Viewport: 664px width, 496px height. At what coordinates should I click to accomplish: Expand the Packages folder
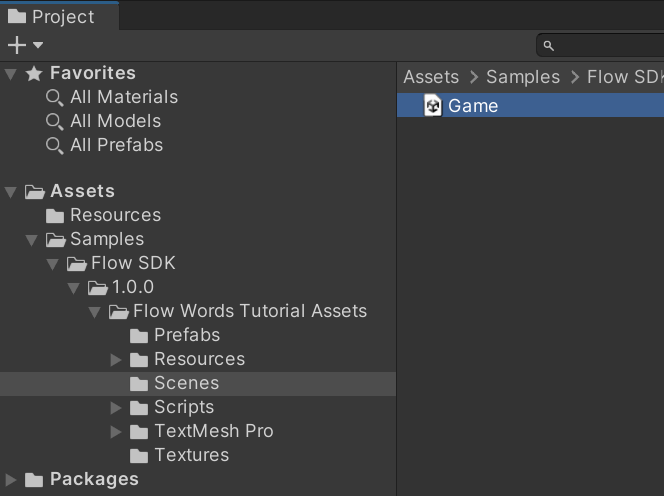11,479
